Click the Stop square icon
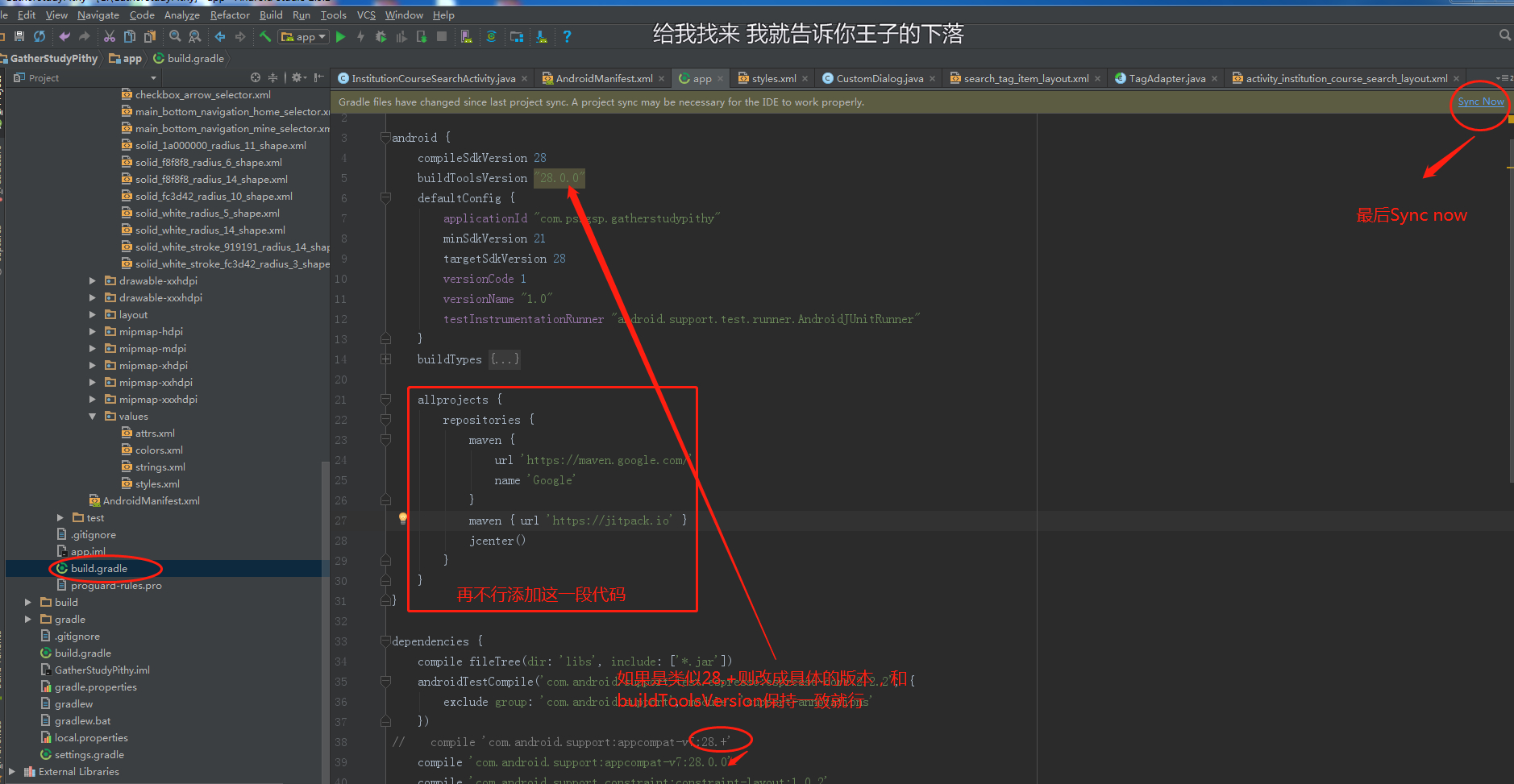 442,36
